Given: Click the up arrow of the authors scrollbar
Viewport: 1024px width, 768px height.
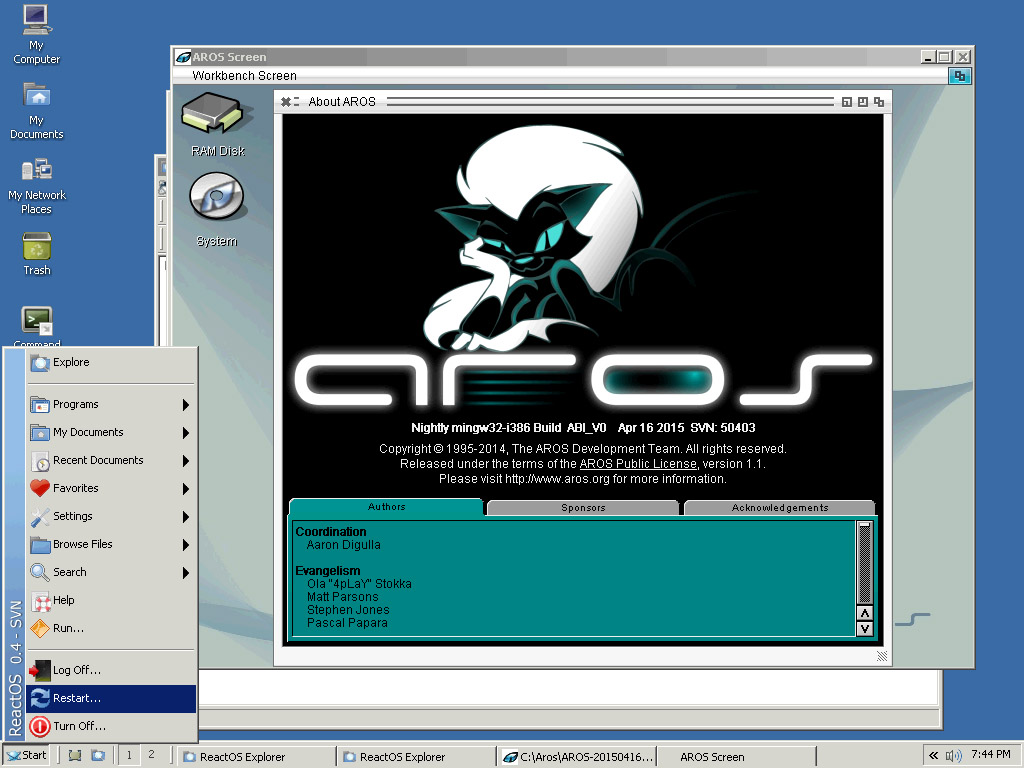Looking at the screenshot, I should 865,613.
